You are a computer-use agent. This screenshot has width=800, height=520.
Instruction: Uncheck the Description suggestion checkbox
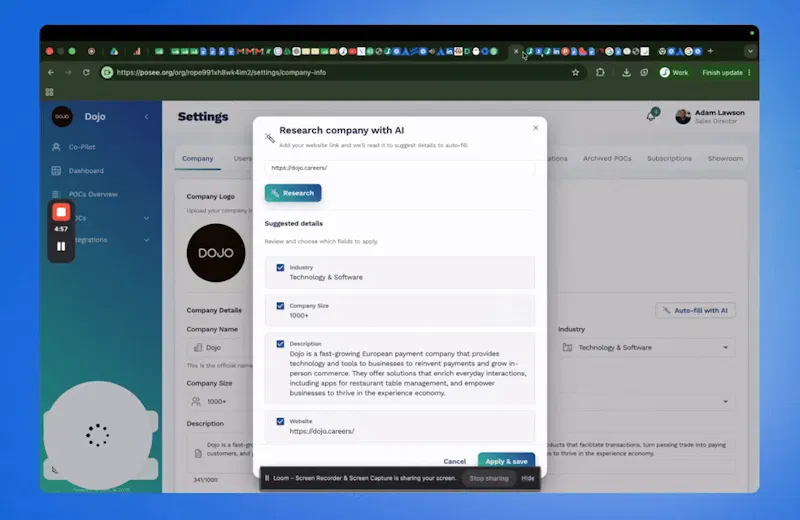[280, 344]
